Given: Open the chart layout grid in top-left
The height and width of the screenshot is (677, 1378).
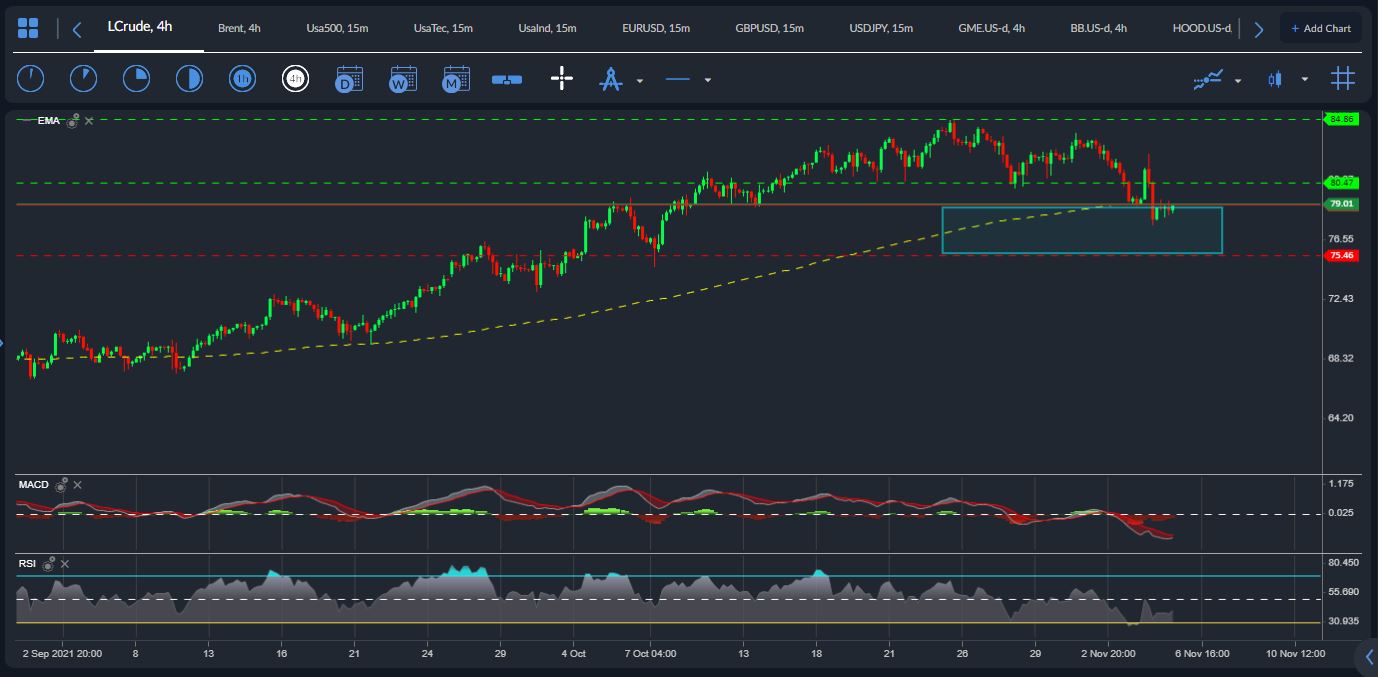Looking at the screenshot, I should click(x=28, y=28).
